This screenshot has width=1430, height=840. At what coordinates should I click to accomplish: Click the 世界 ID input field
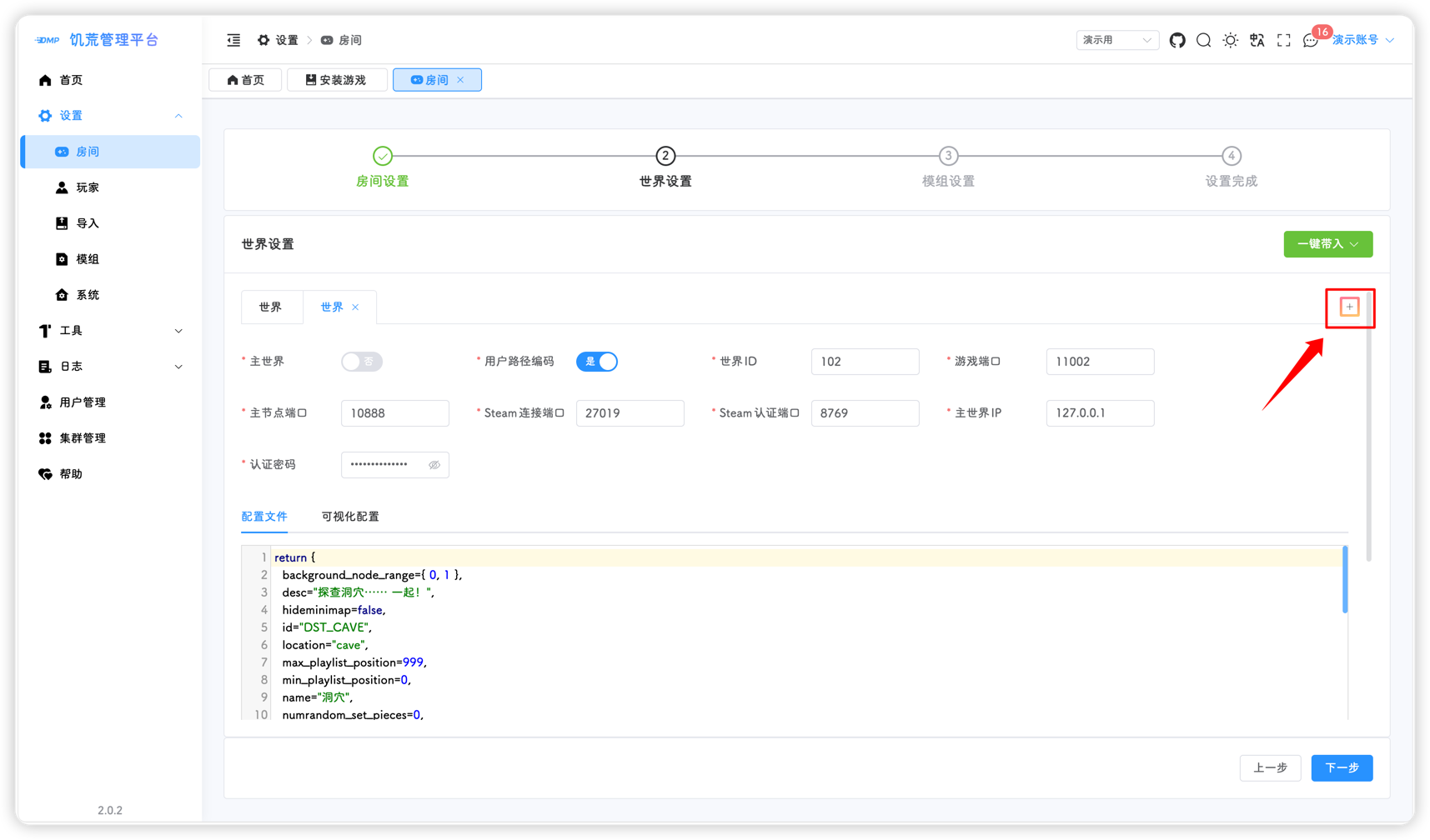(x=865, y=362)
